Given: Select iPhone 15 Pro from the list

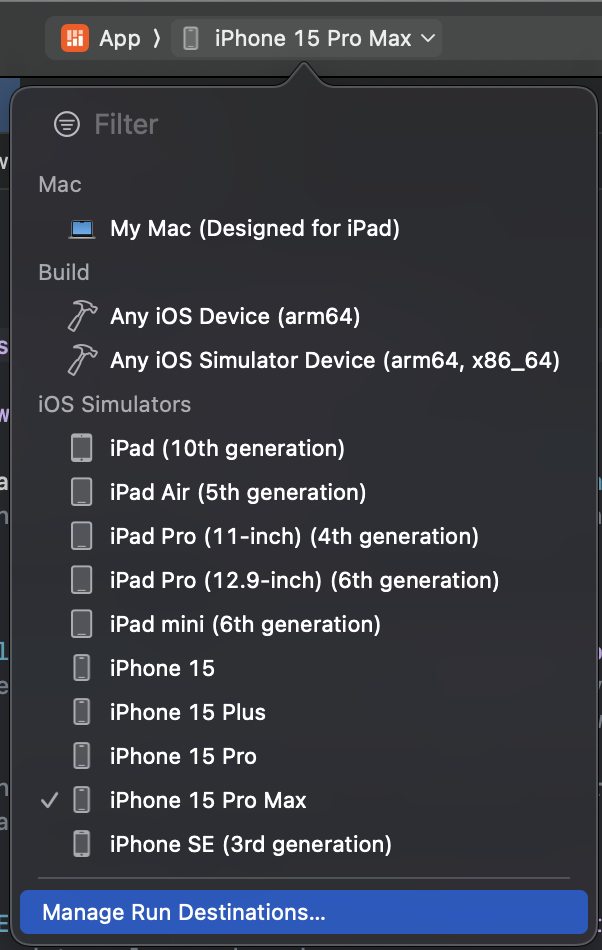Looking at the screenshot, I should (183, 757).
